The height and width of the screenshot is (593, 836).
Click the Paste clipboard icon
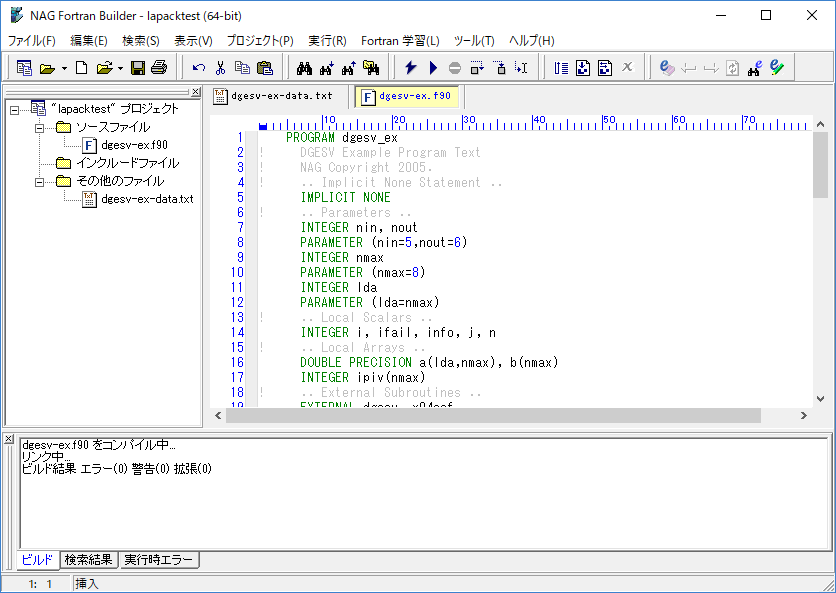tap(264, 68)
